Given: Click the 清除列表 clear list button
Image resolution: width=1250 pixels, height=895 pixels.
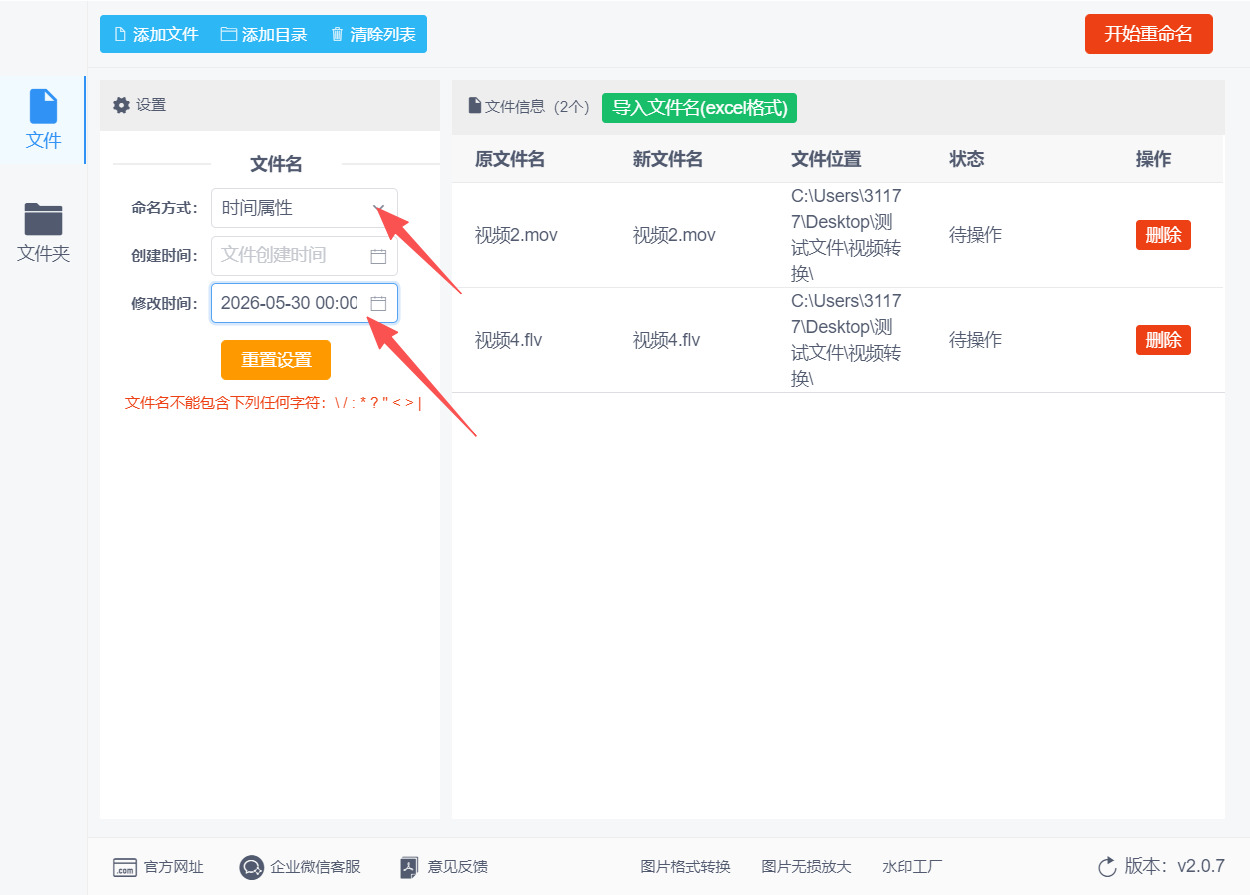Looking at the screenshot, I should [373, 34].
